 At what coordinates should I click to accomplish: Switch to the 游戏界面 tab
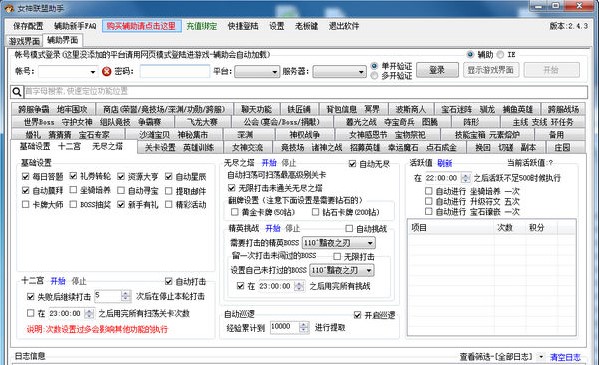click(24, 41)
